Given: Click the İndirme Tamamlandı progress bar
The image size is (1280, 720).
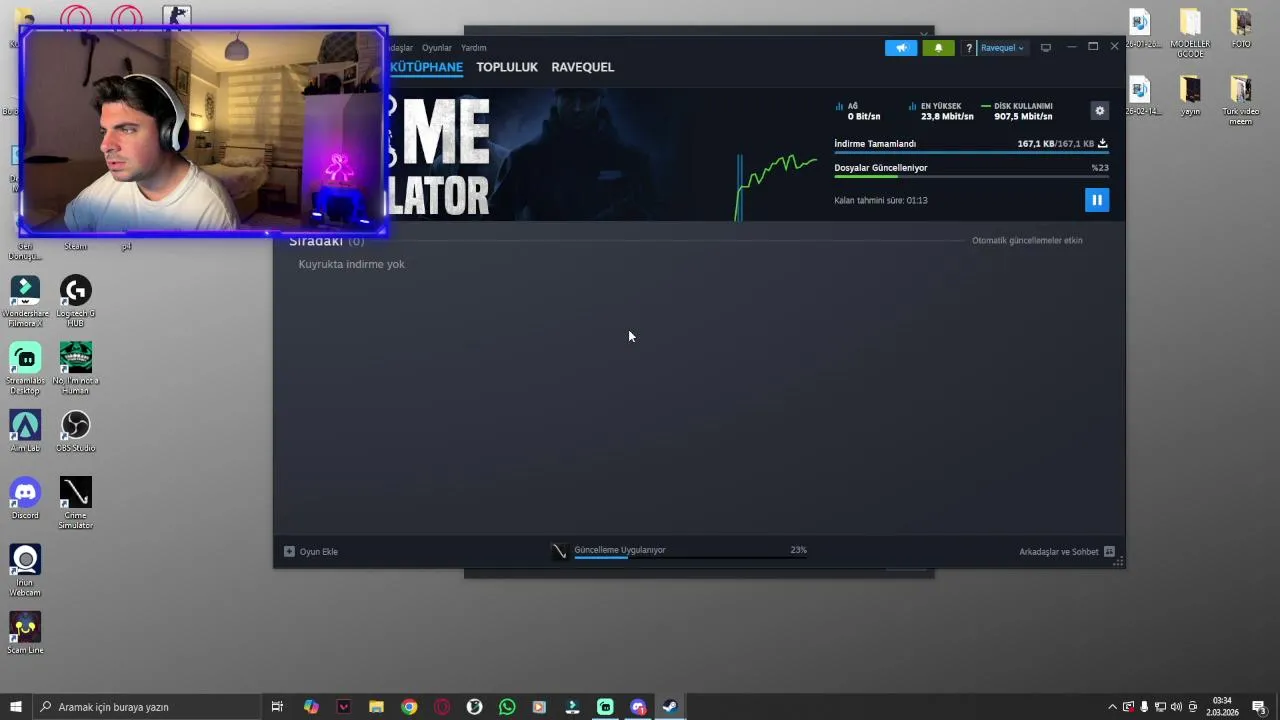Looking at the screenshot, I should click(971, 152).
